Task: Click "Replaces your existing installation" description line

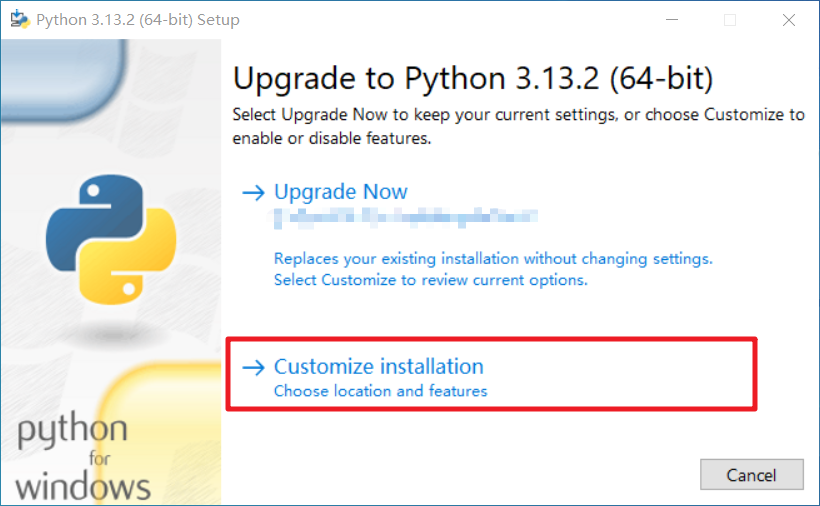Action: pos(493,259)
